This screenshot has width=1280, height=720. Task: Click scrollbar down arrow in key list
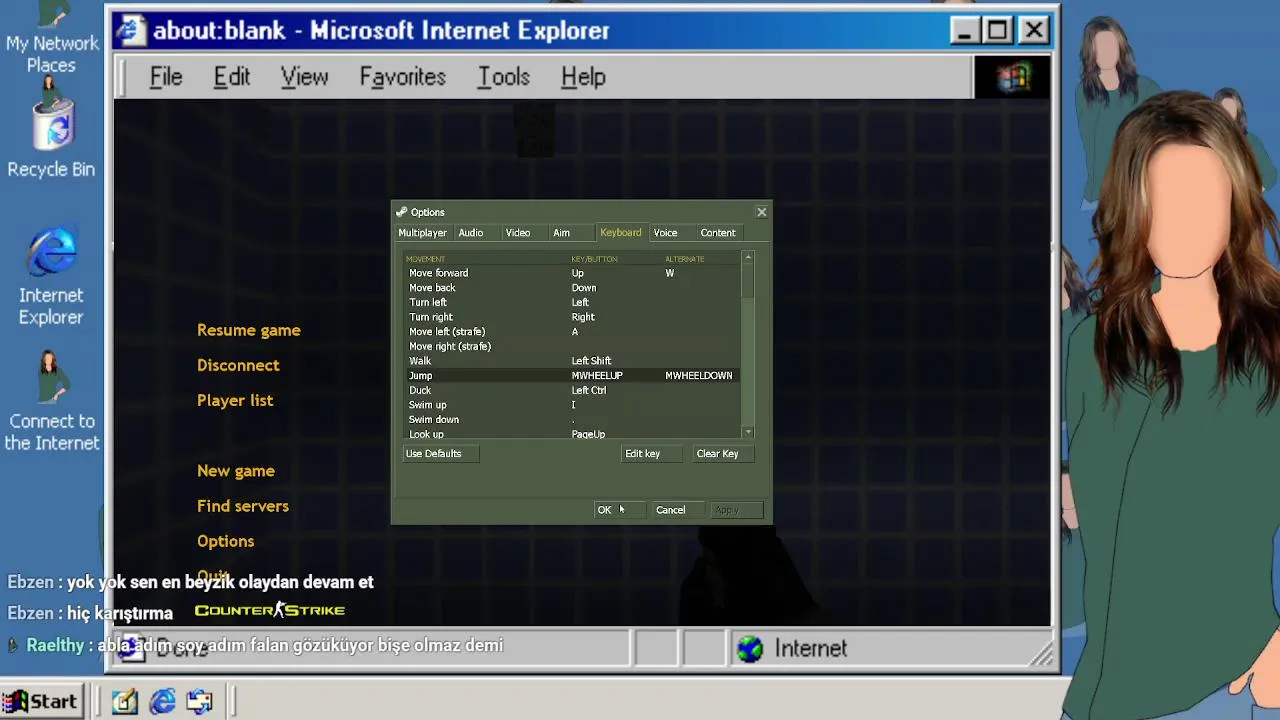point(748,432)
